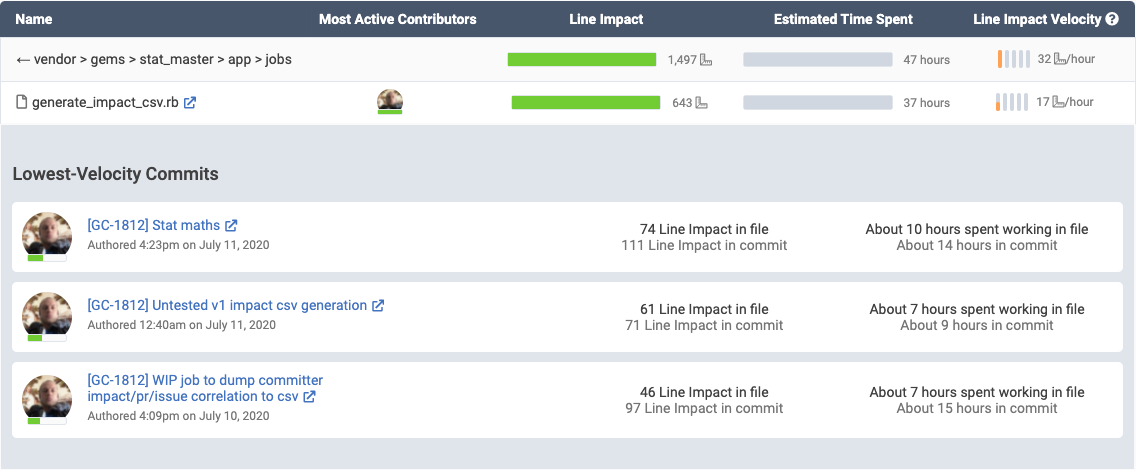This screenshot has width=1136, height=470.
Task: Click line impact icon next to 643
Action: tap(702, 103)
